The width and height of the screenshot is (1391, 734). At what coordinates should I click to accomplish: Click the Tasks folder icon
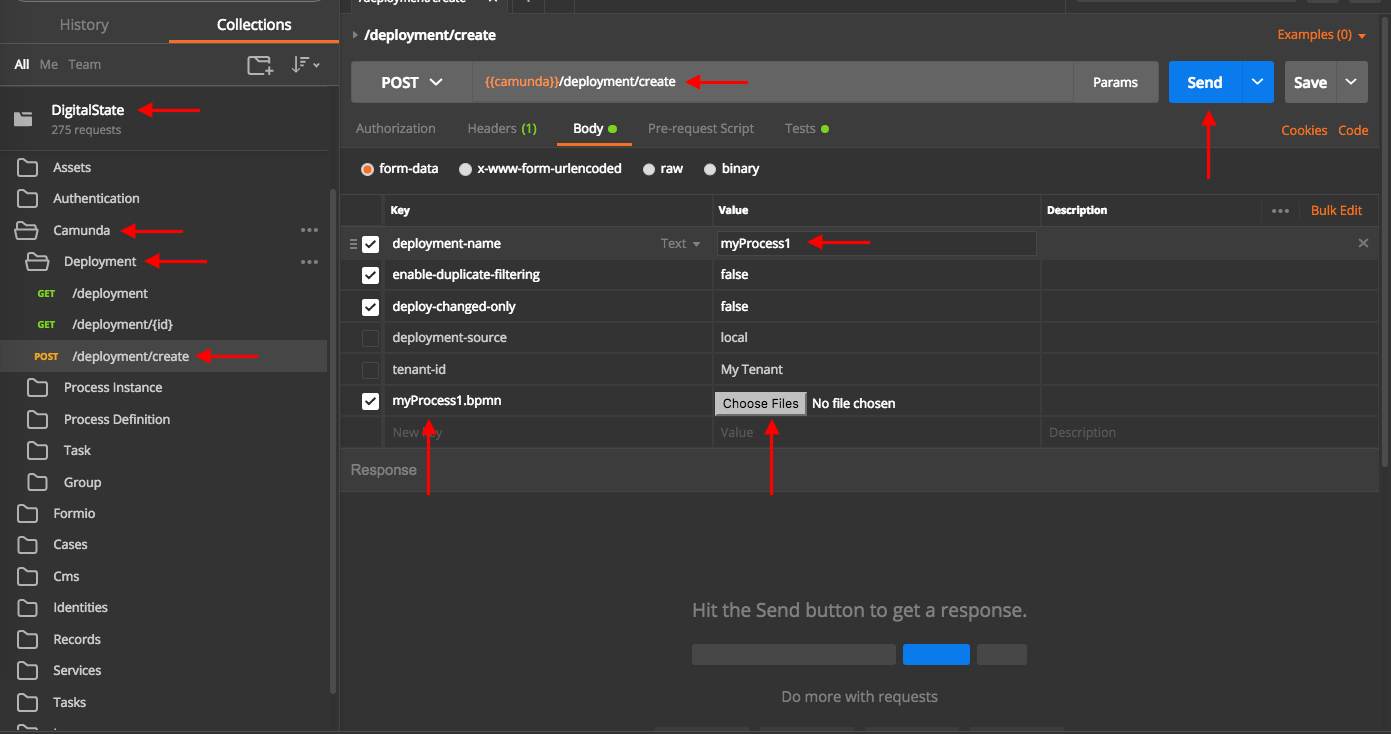pos(28,702)
